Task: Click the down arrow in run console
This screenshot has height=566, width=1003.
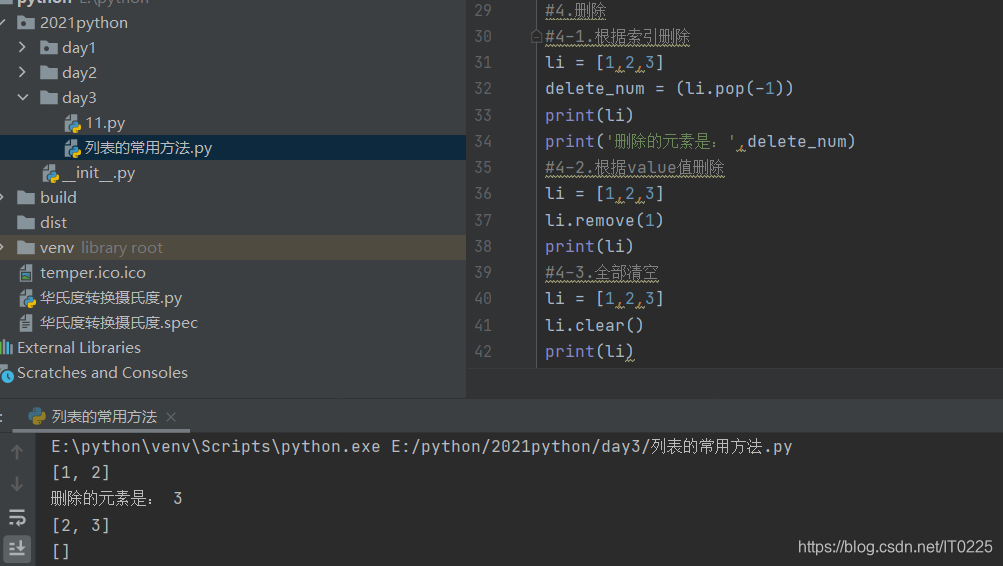Action: coord(17,483)
